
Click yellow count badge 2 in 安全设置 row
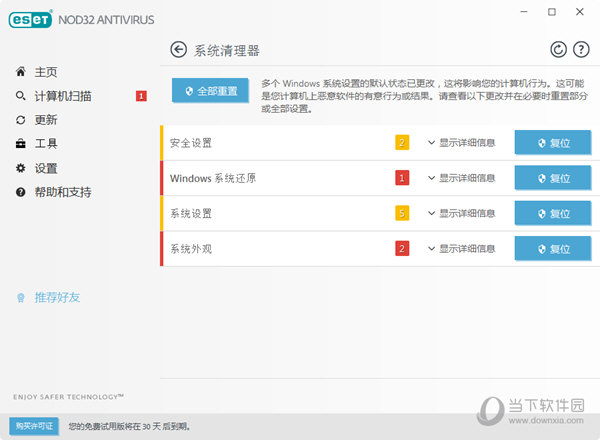(x=402, y=143)
